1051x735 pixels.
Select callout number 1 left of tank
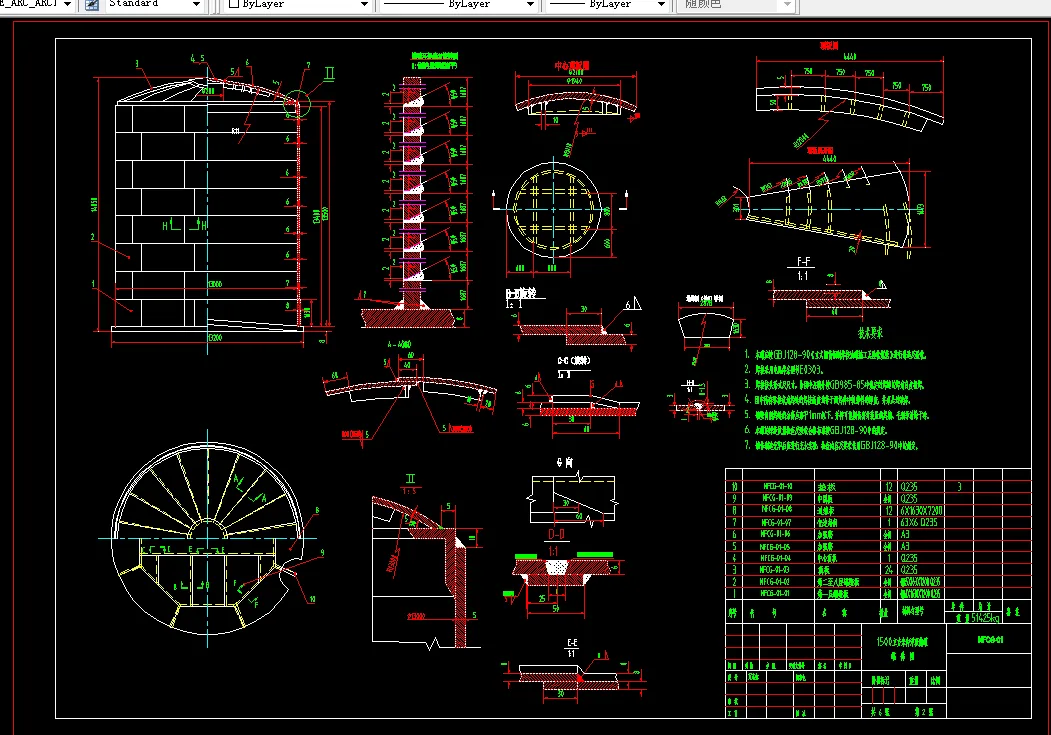93,284
